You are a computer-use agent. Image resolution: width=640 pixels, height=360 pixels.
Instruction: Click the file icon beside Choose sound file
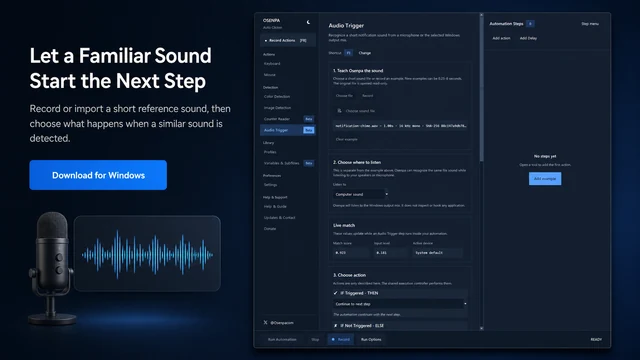pyautogui.click(x=339, y=111)
